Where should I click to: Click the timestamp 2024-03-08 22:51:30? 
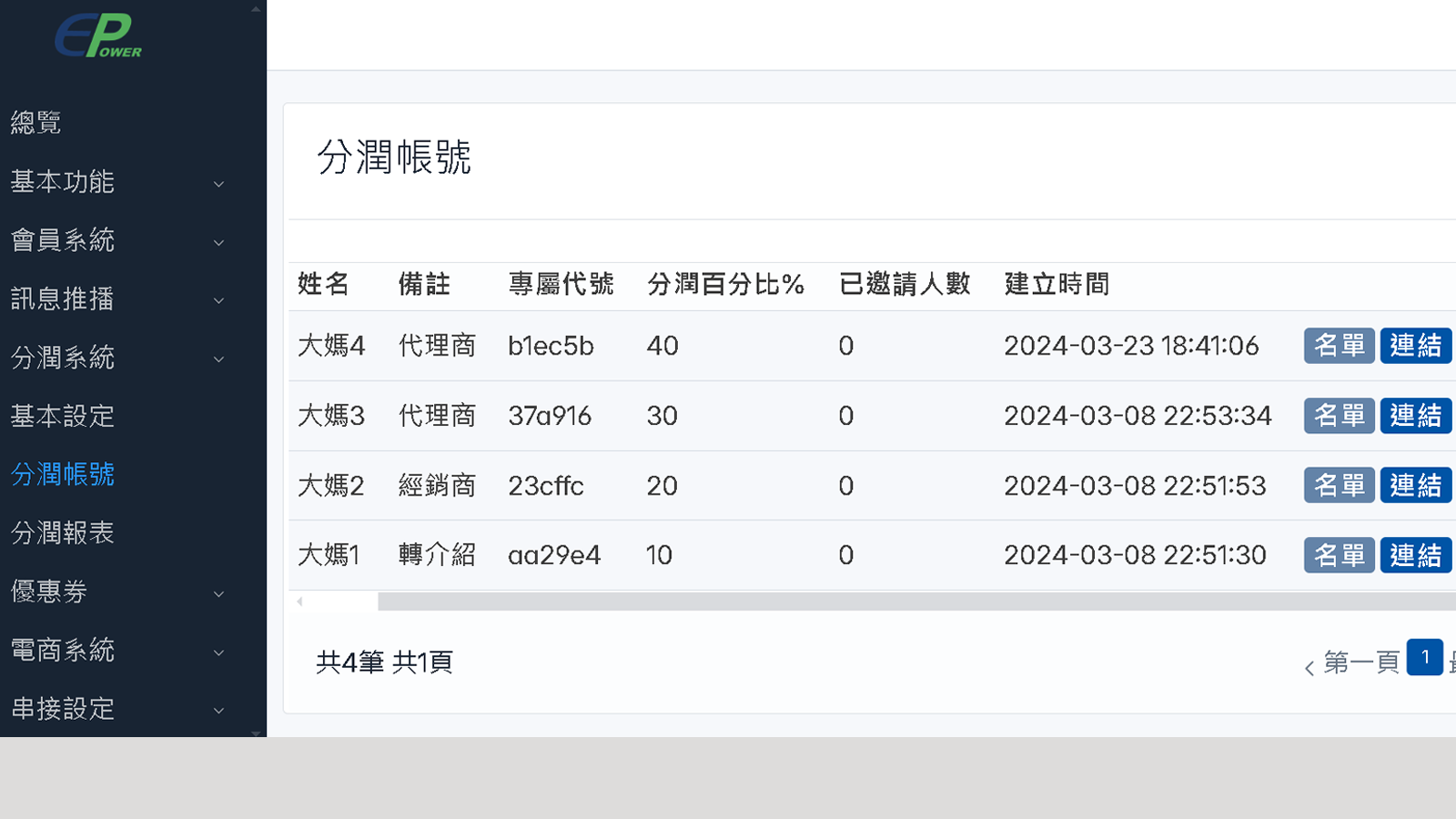coord(1135,555)
